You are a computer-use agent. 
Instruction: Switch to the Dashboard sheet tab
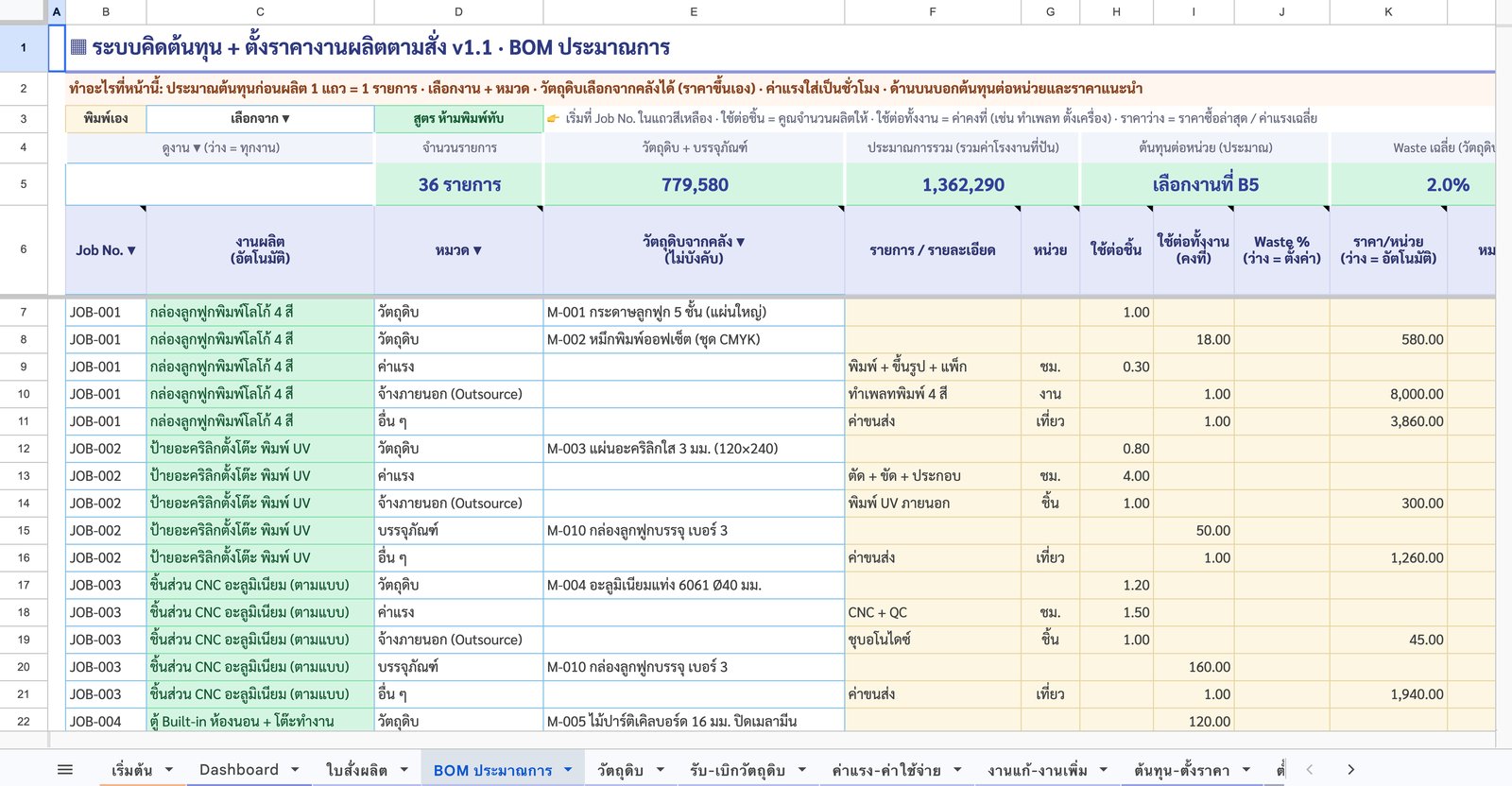click(x=239, y=770)
